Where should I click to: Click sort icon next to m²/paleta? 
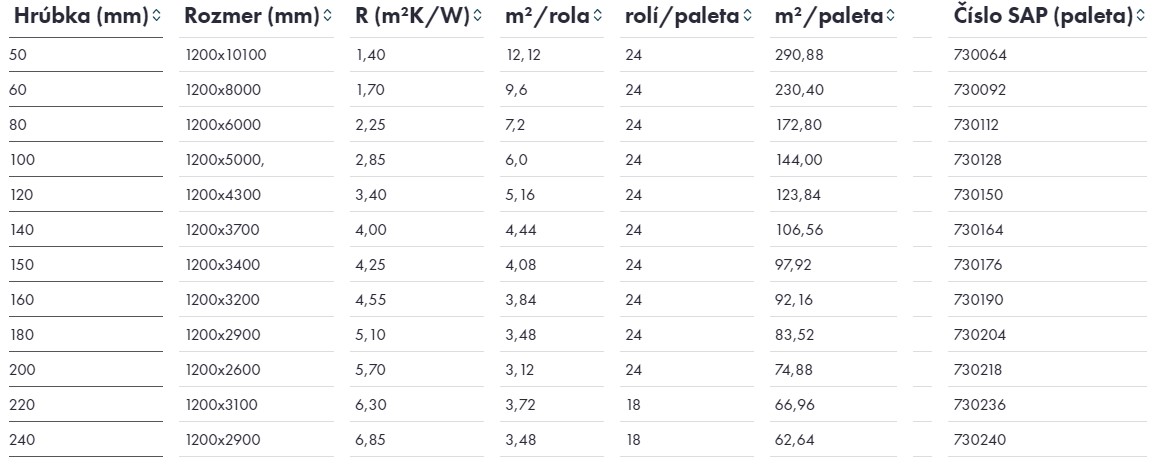click(890, 16)
